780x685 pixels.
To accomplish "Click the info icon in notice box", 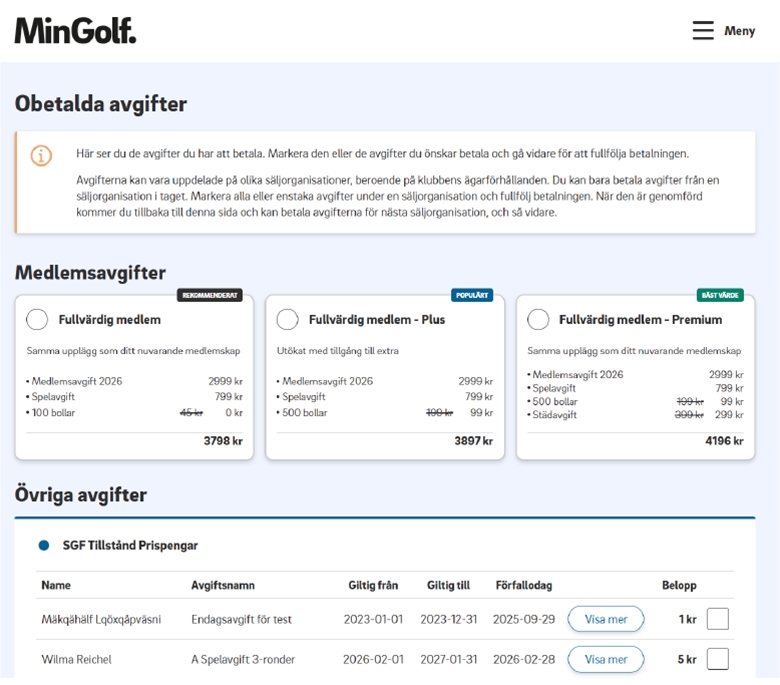I will (x=41, y=156).
